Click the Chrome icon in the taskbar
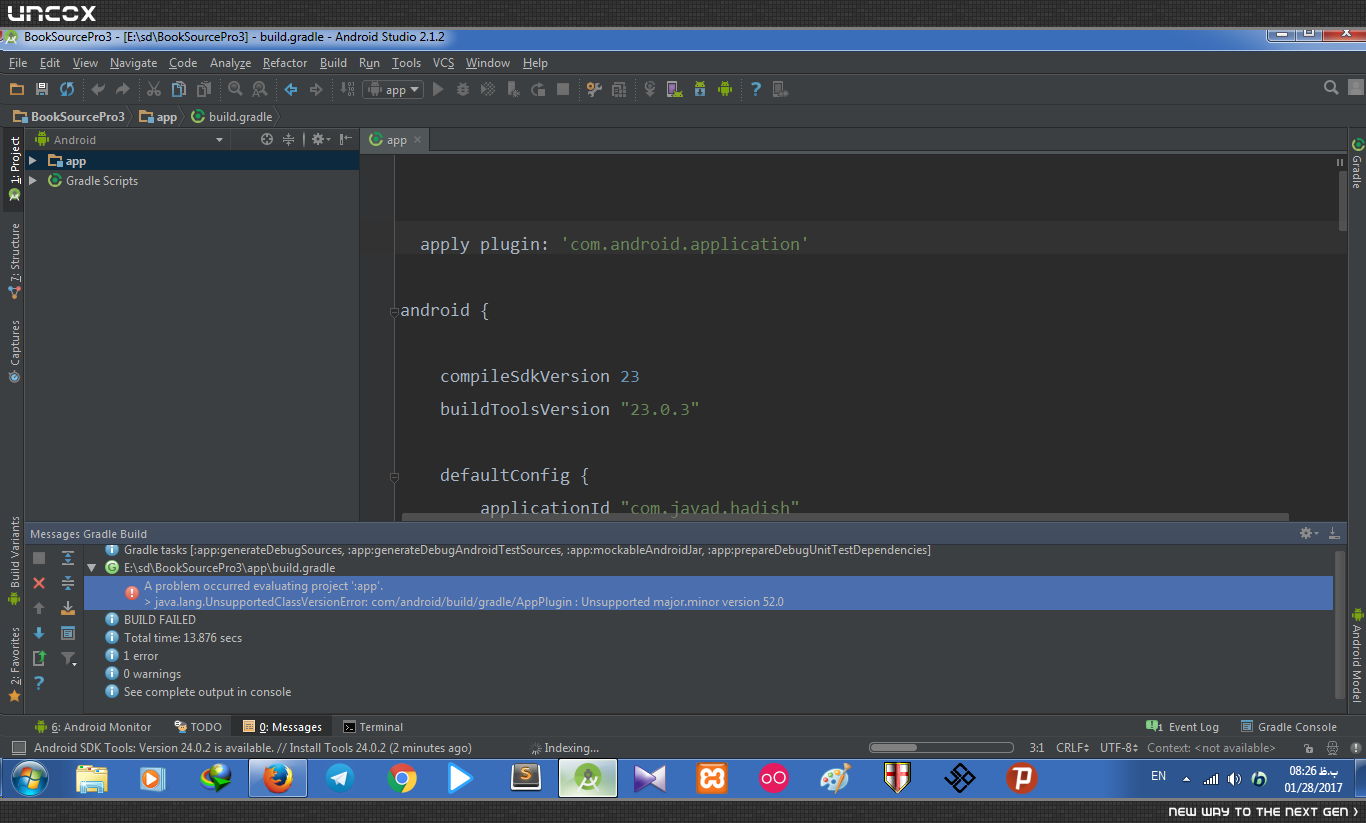 click(403, 778)
